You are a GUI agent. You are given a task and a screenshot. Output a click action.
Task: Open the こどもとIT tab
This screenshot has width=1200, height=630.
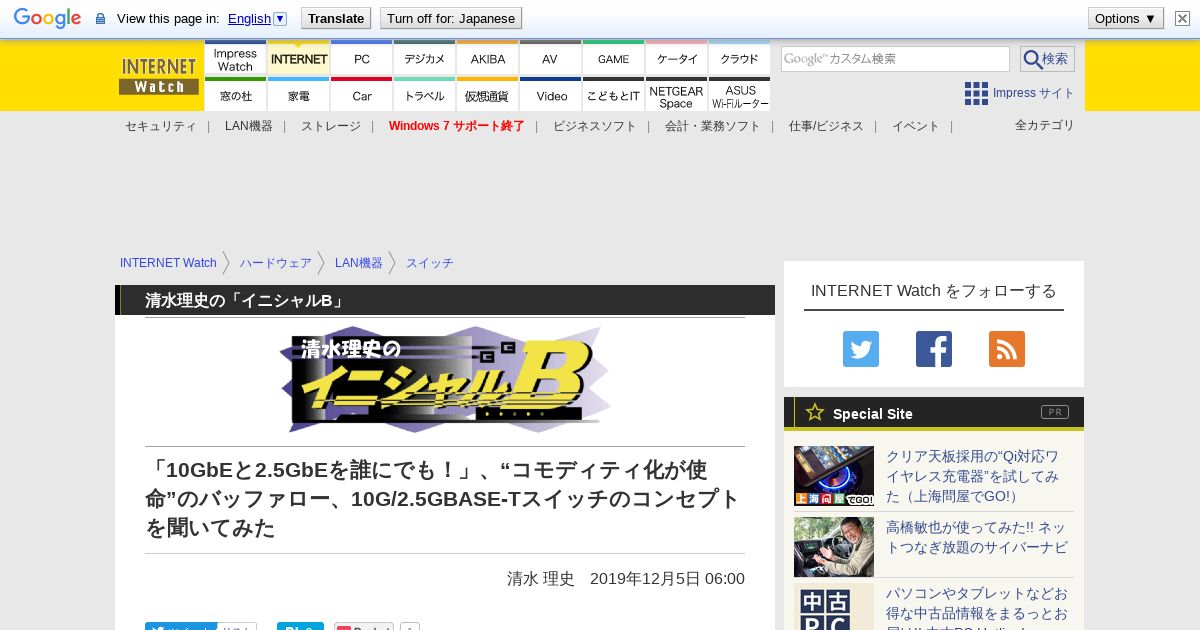coord(613,95)
